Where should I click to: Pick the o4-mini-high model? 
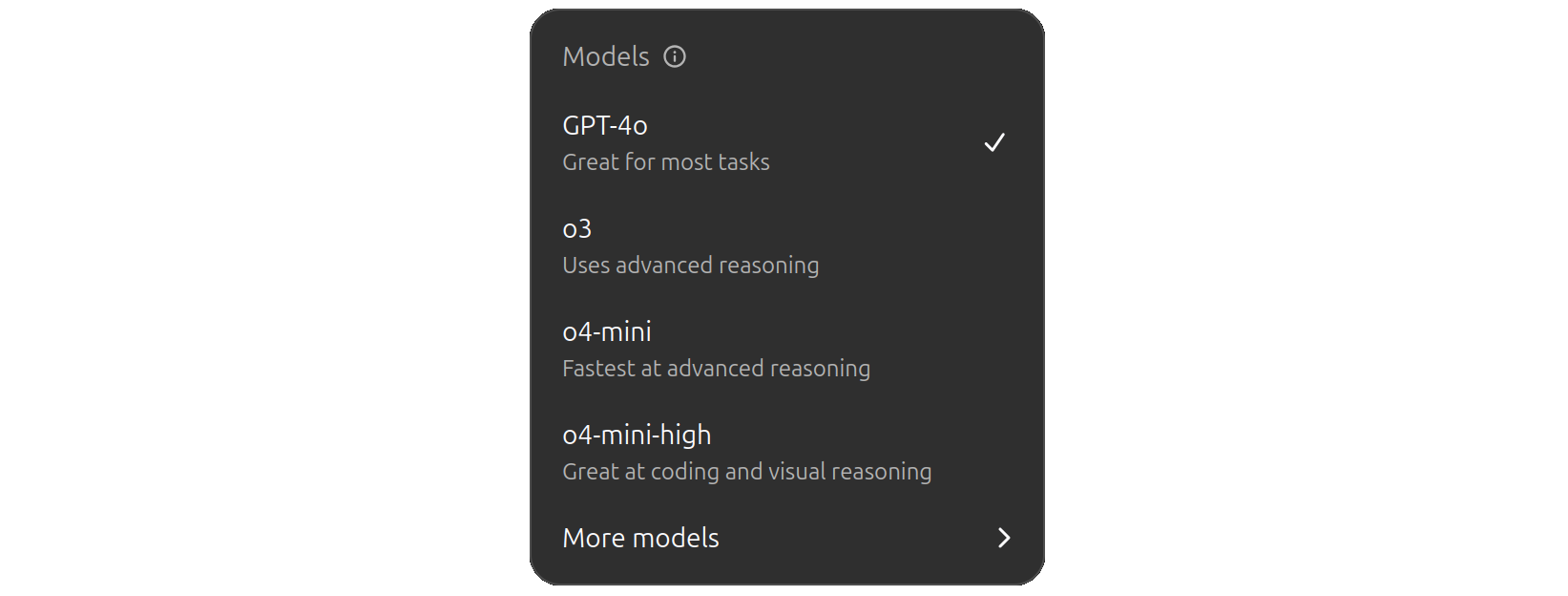(x=786, y=452)
